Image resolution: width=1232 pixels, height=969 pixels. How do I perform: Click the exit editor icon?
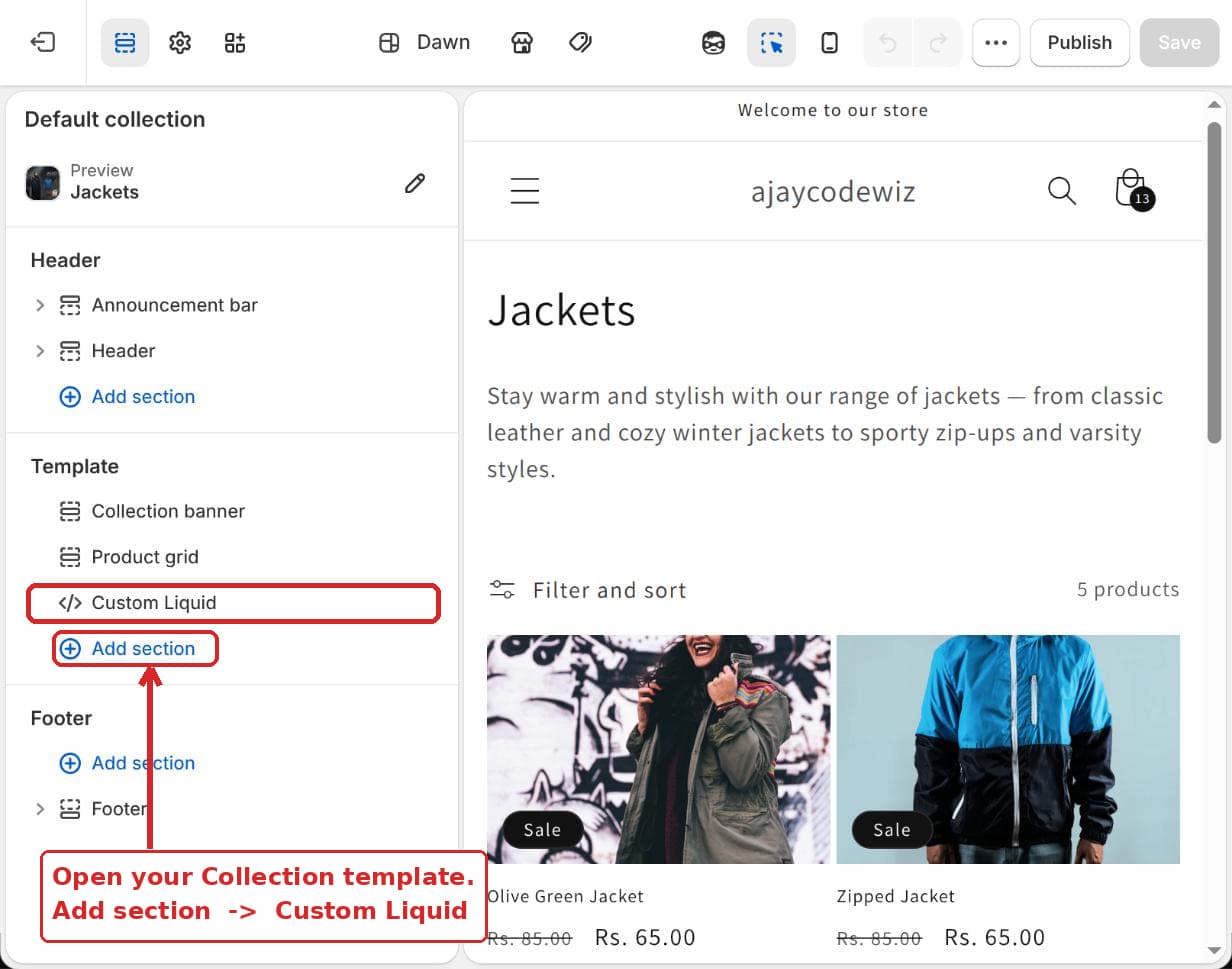click(x=43, y=42)
